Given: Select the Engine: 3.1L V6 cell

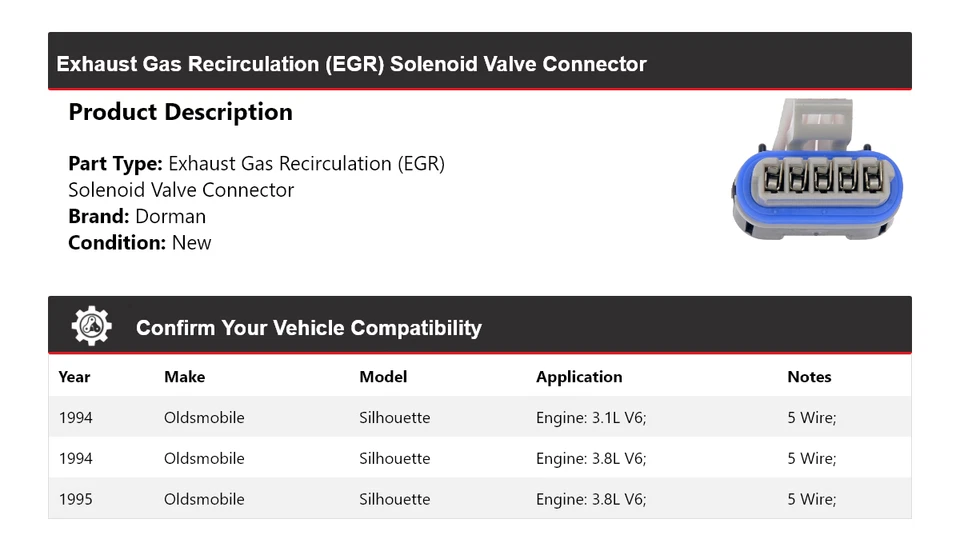Looking at the screenshot, I should [591, 418].
